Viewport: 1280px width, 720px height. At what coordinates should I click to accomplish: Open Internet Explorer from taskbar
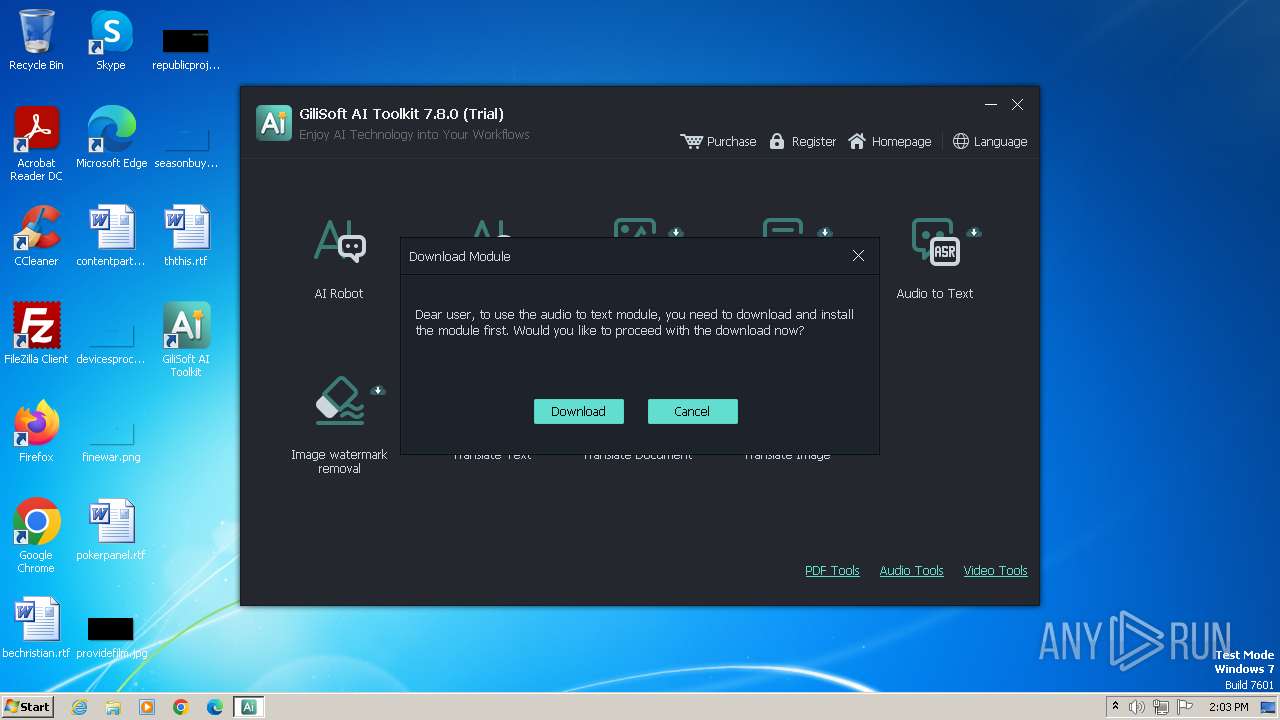point(79,707)
